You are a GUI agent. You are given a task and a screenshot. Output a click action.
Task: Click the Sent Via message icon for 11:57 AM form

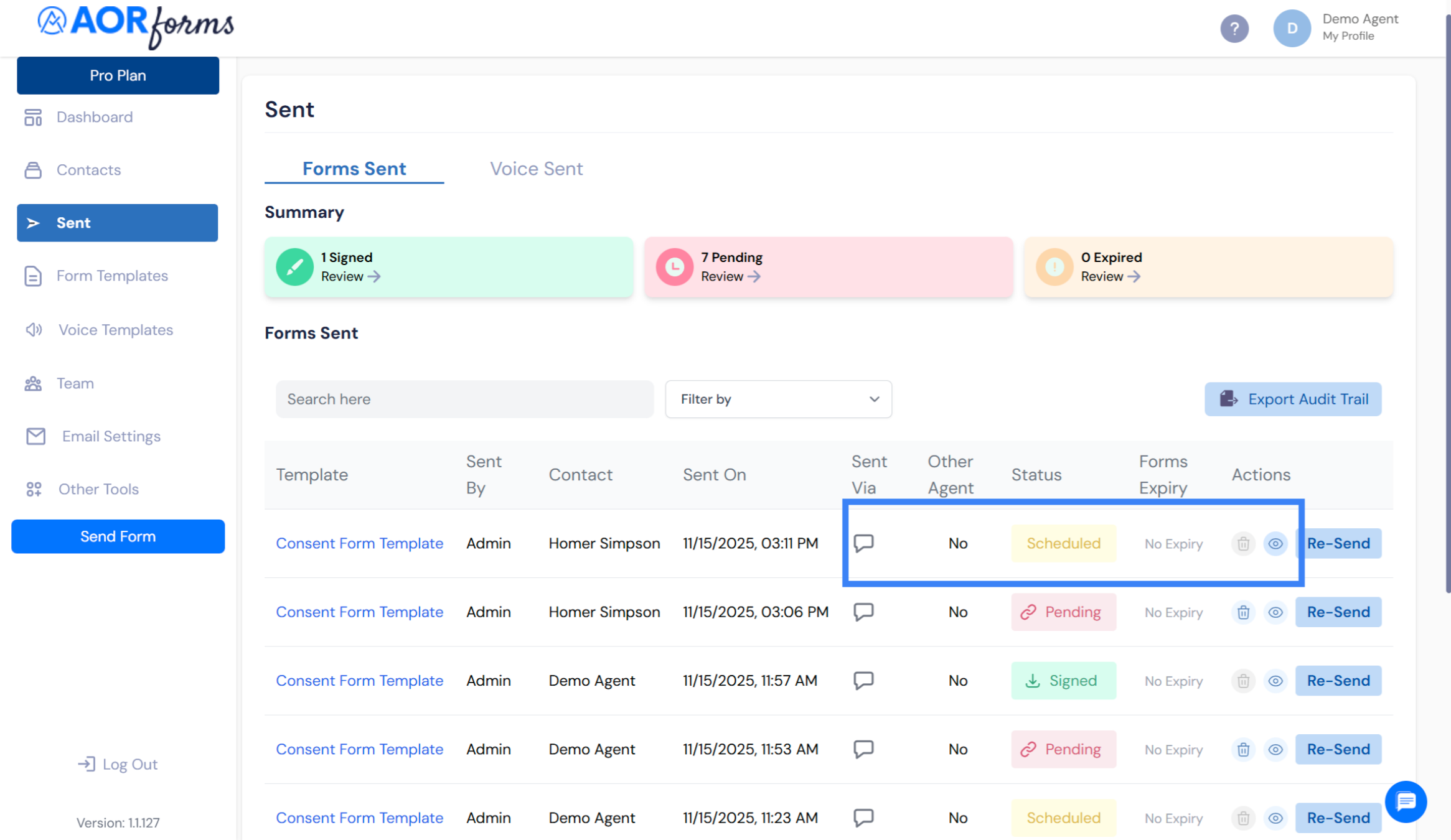point(863,680)
